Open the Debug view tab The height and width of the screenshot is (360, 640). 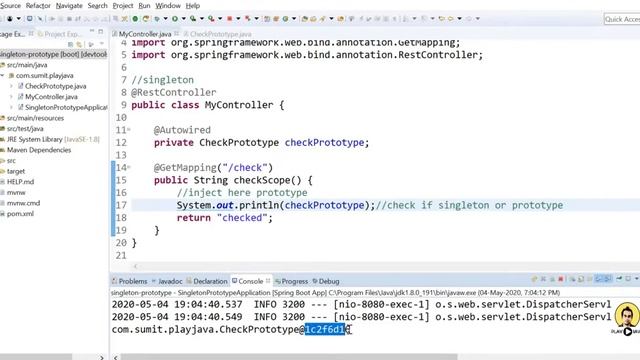[x=329, y=281]
